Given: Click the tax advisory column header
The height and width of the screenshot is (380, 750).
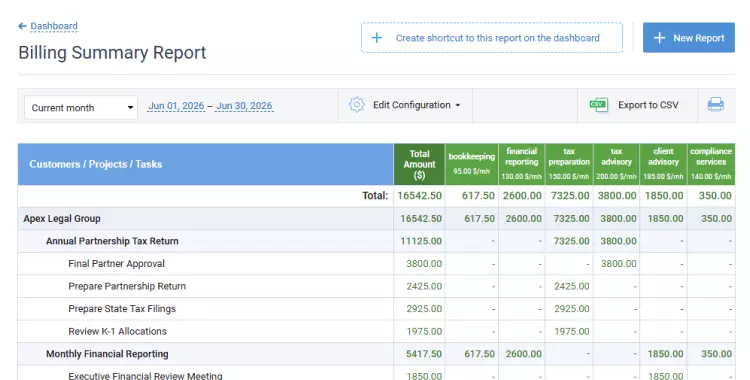Looking at the screenshot, I should [x=616, y=164].
